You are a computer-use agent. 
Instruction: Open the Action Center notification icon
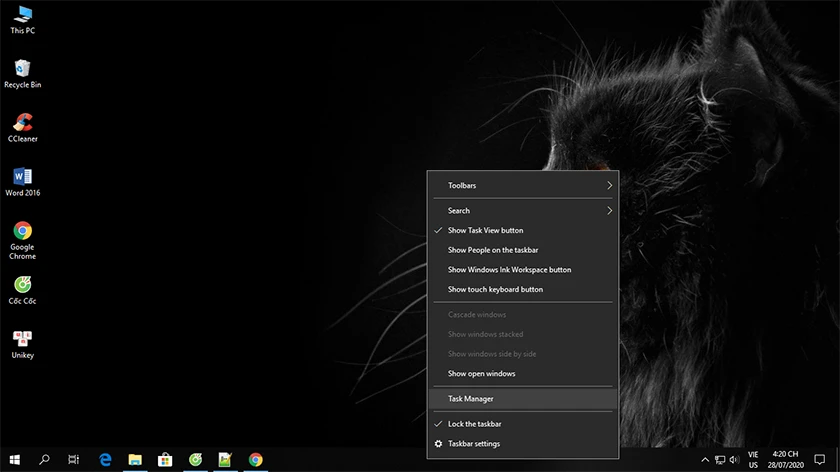tap(820, 460)
